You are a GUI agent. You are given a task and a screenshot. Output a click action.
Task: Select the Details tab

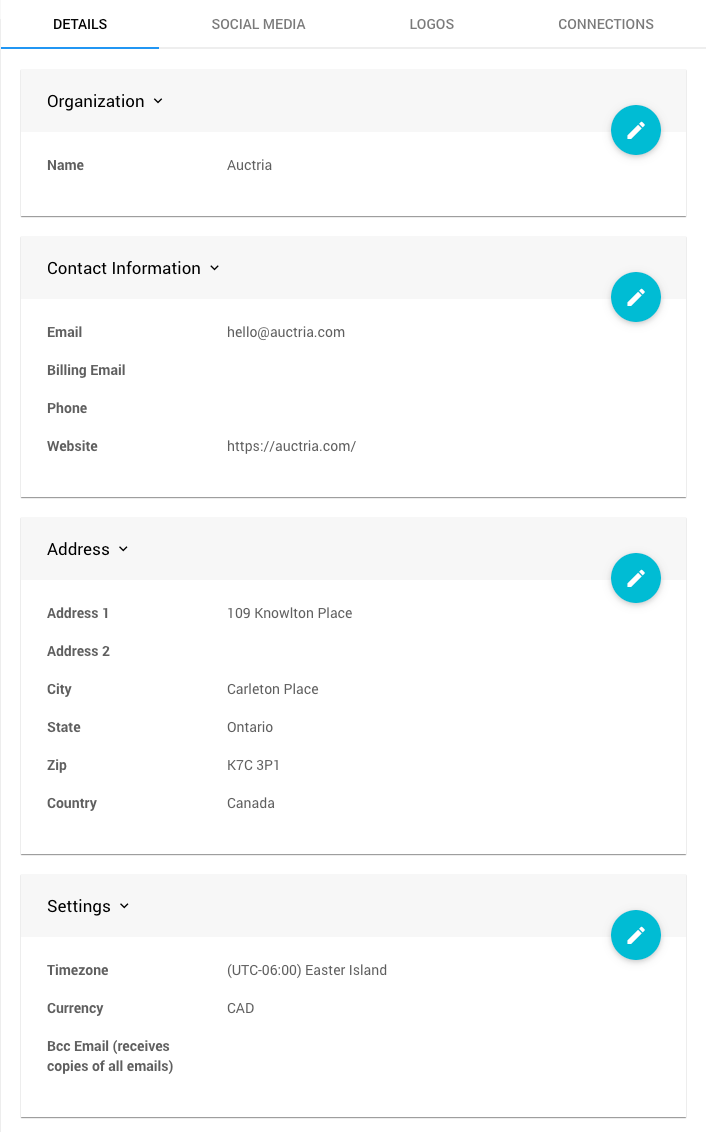click(x=80, y=24)
